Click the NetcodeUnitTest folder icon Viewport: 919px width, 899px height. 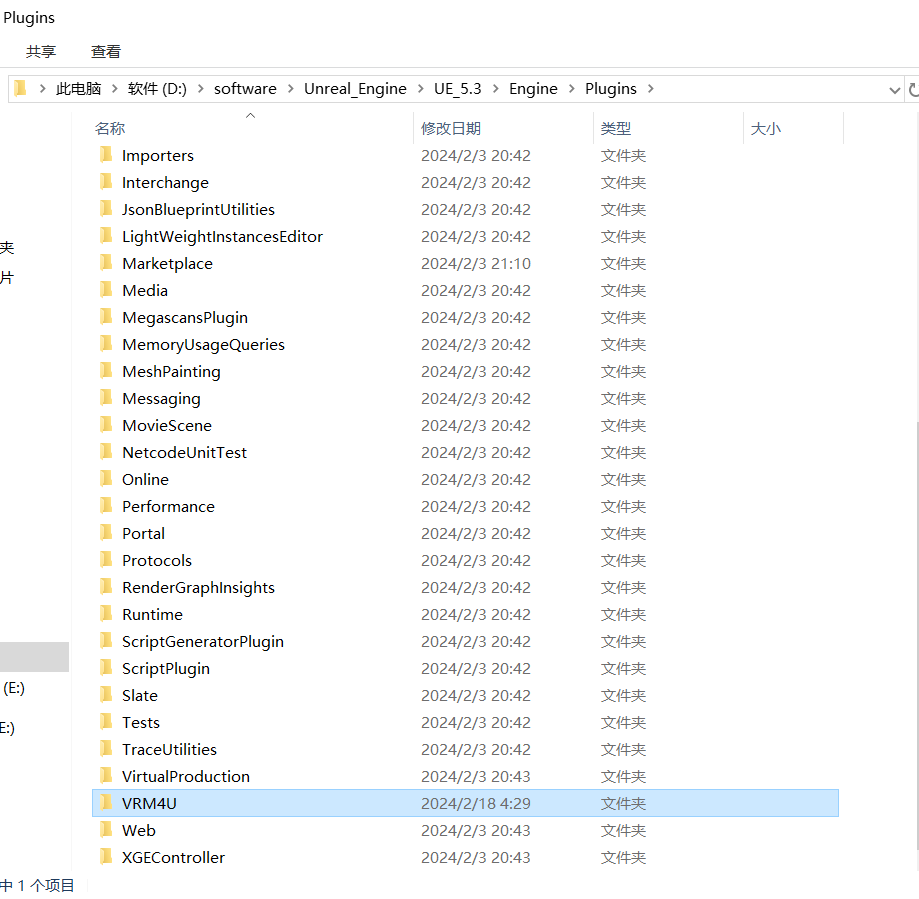pyautogui.click(x=106, y=451)
